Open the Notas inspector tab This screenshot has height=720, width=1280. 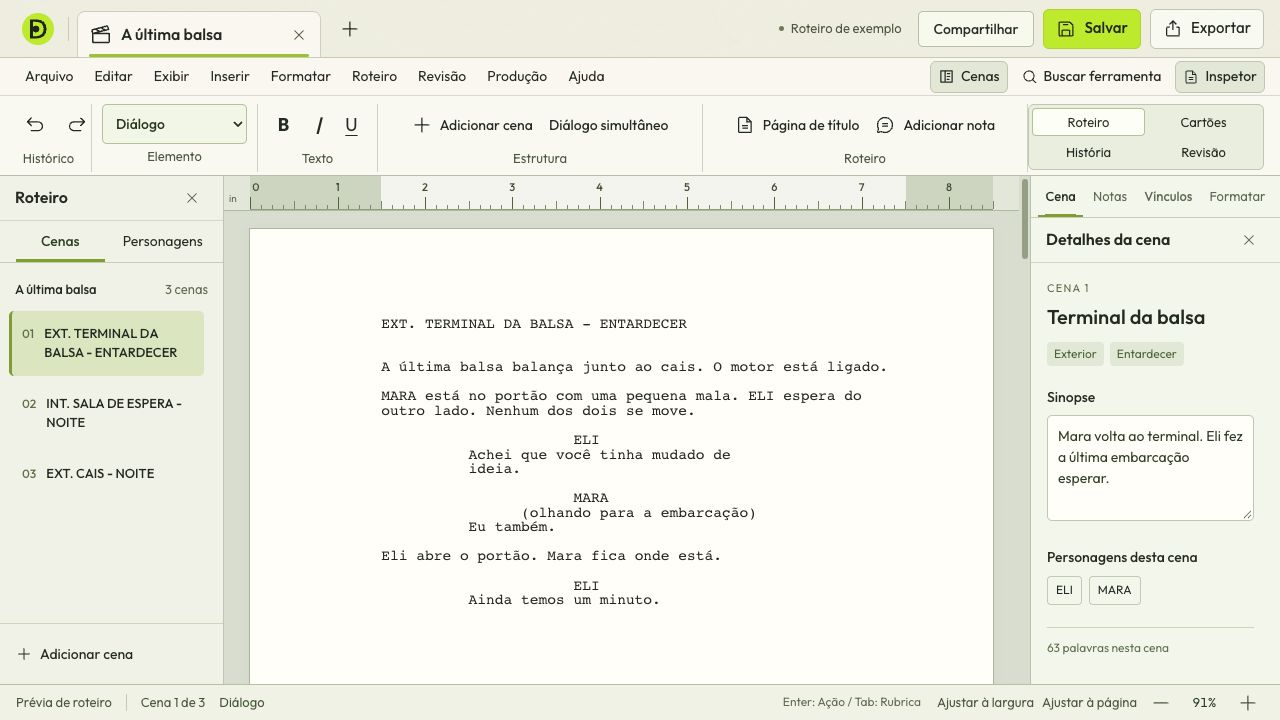(x=1110, y=197)
